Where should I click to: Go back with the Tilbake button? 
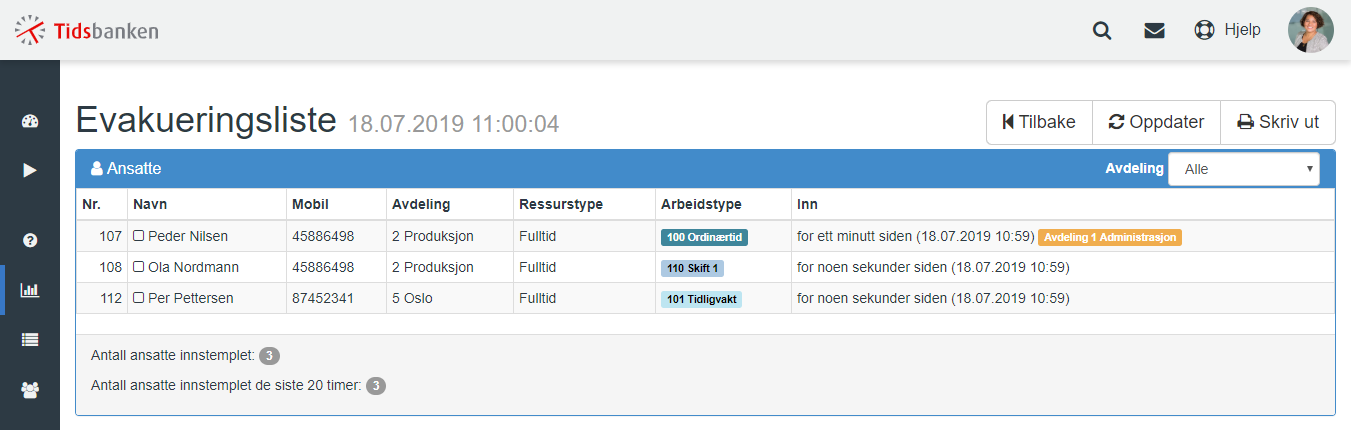click(x=1039, y=122)
